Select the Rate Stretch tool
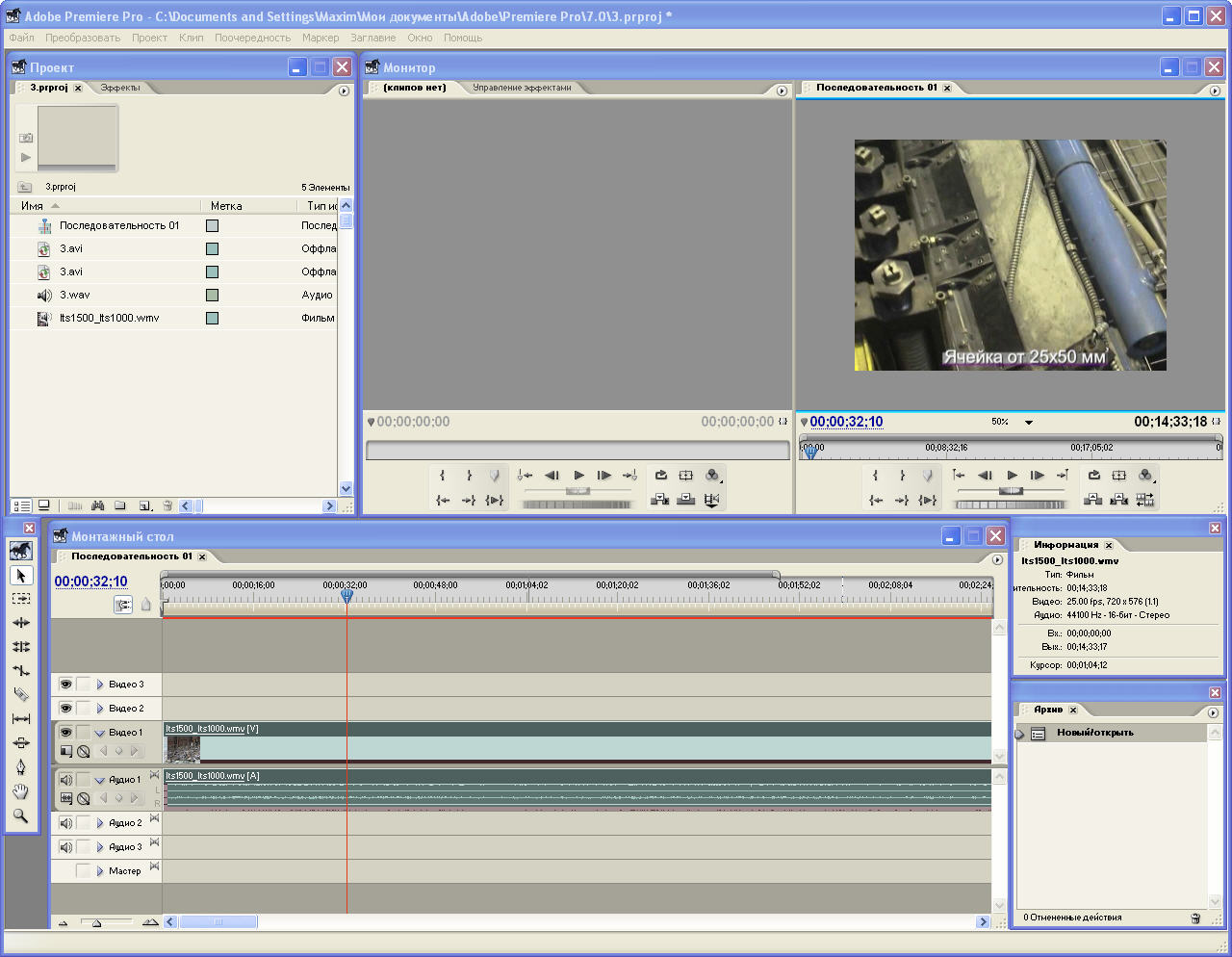The height and width of the screenshot is (957, 1232). click(21, 671)
